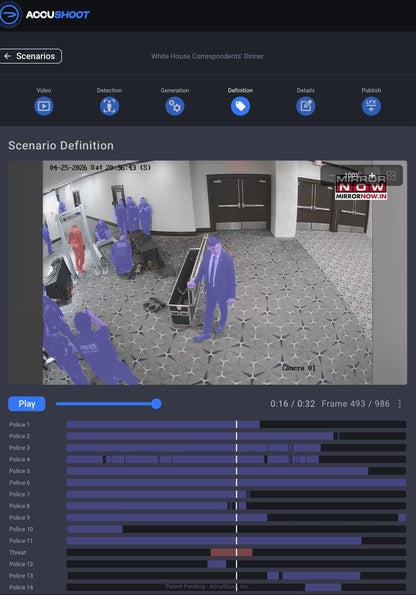This screenshot has width=416, height=595.
Task: Select the Police 6 track label
Action: point(19,483)
